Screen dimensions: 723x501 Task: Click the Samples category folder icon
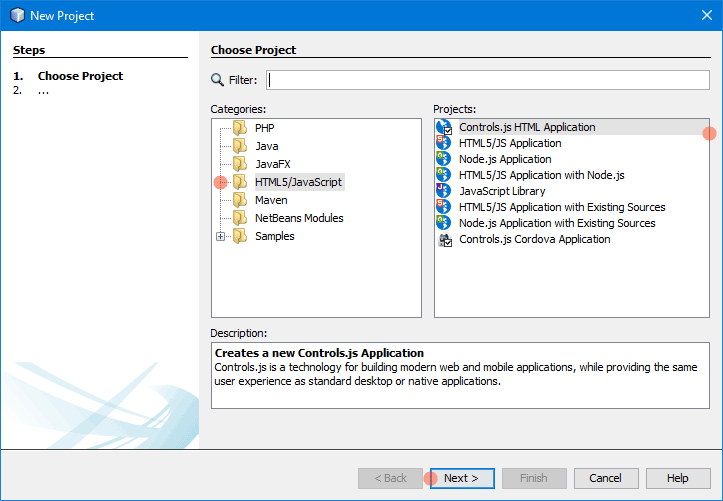(x=240, y=236)
